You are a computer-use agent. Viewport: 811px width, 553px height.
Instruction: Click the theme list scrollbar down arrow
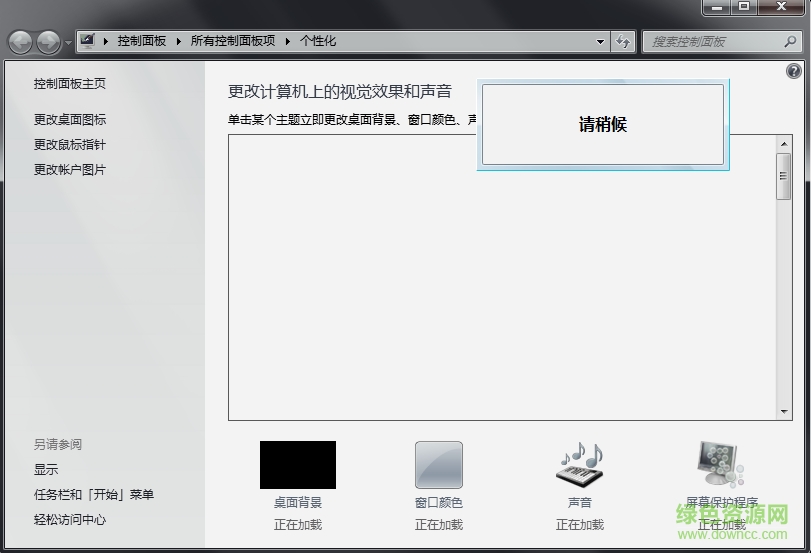(784, 412)
